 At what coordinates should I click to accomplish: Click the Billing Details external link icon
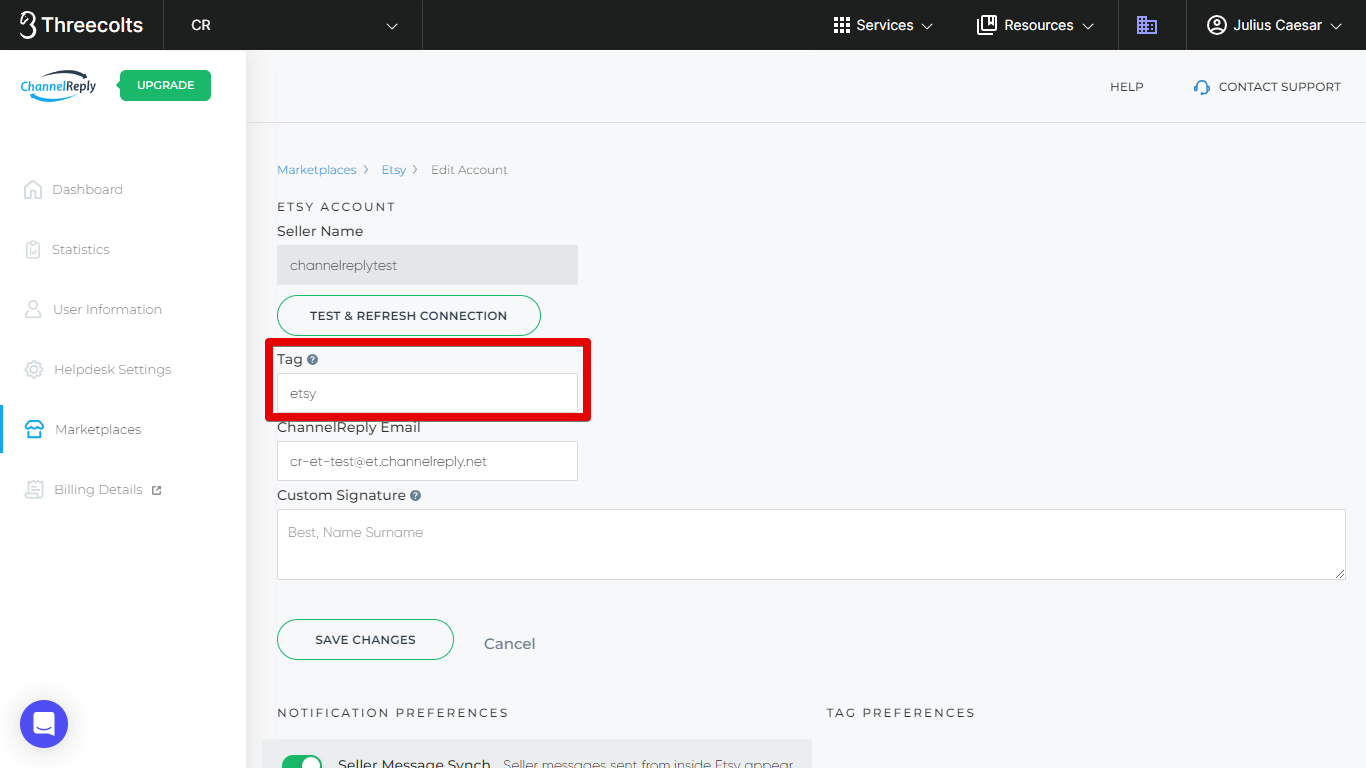coord(156,490)
